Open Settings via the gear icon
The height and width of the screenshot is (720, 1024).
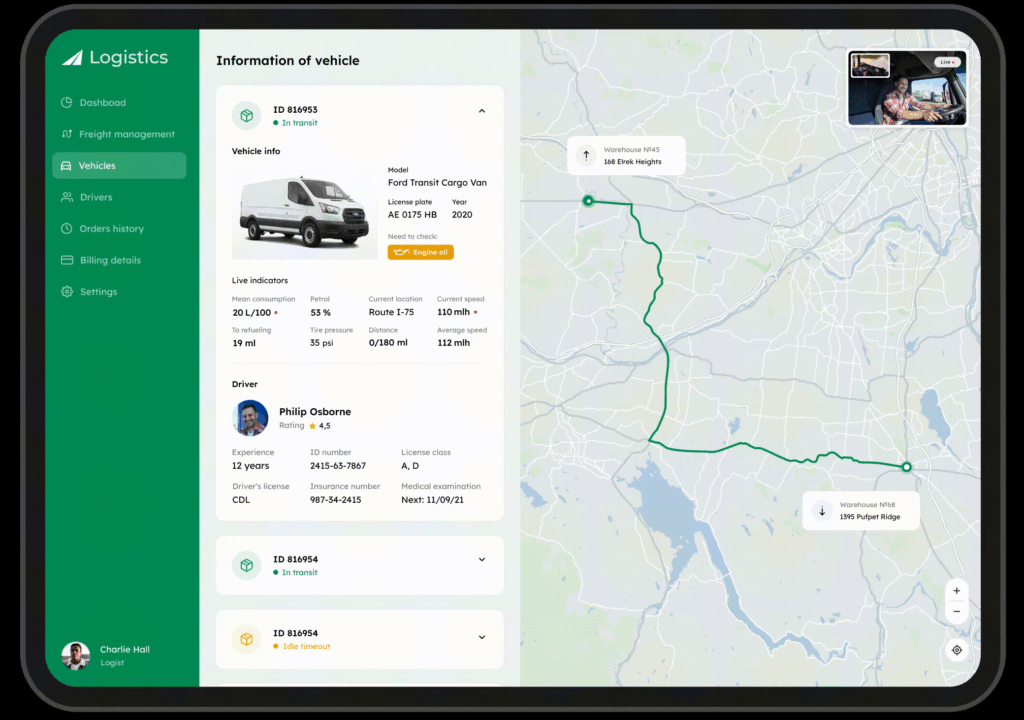[x=67, y=292]
